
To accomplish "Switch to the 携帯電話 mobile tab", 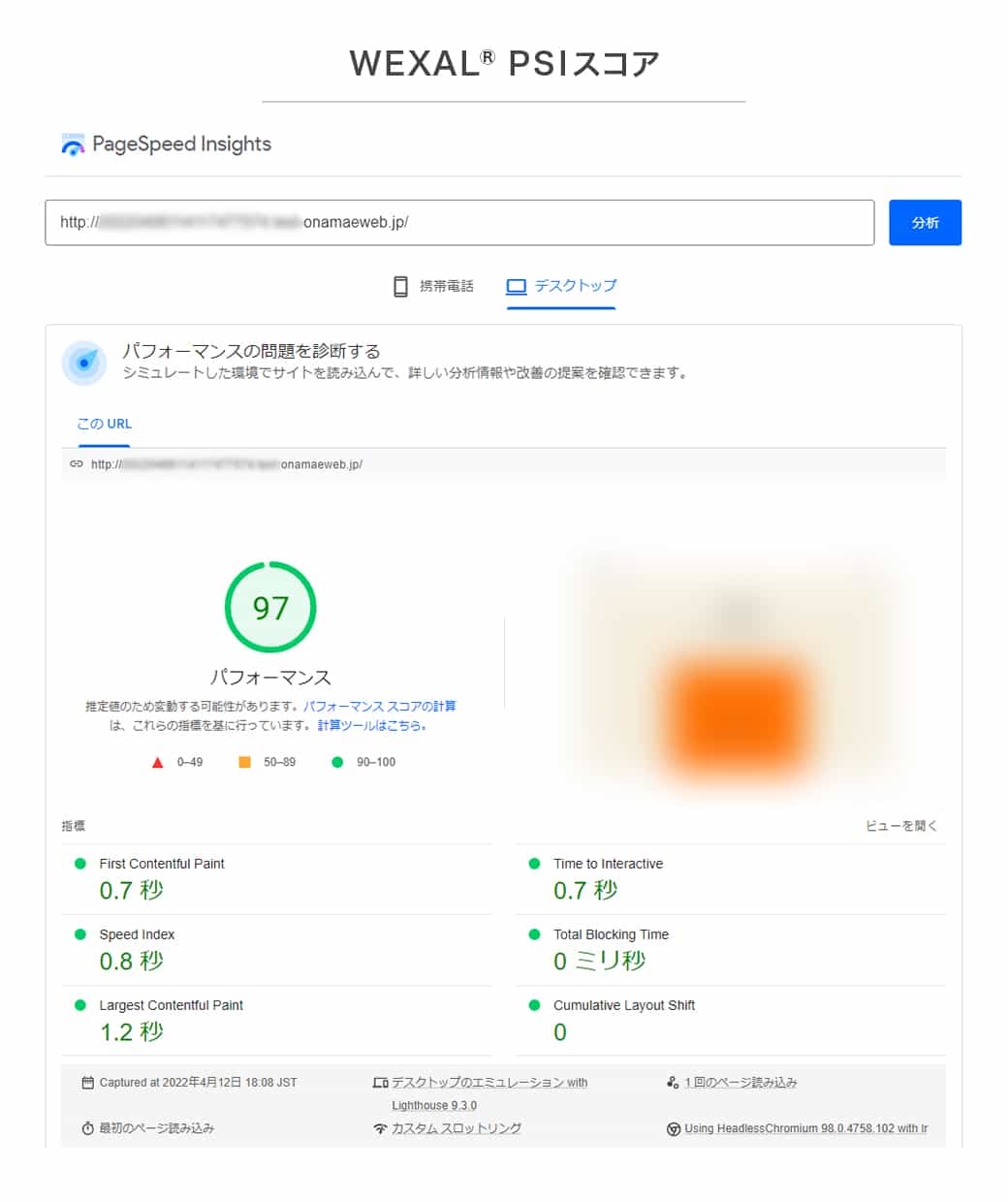I will coord(433,286).
